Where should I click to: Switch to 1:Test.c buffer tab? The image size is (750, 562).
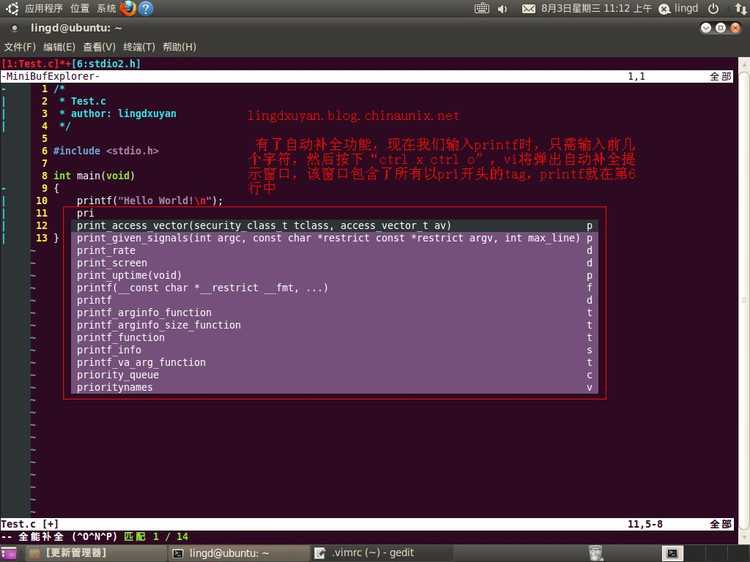30,64
